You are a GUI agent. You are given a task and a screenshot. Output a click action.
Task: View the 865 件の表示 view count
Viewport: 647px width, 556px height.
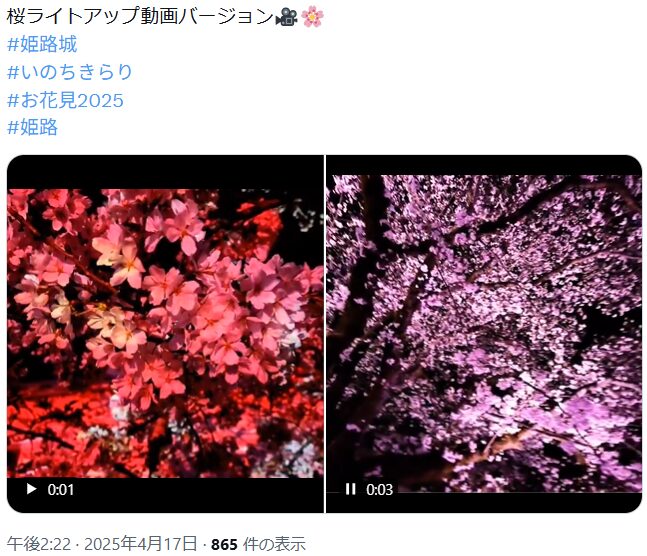coord(258,544)
